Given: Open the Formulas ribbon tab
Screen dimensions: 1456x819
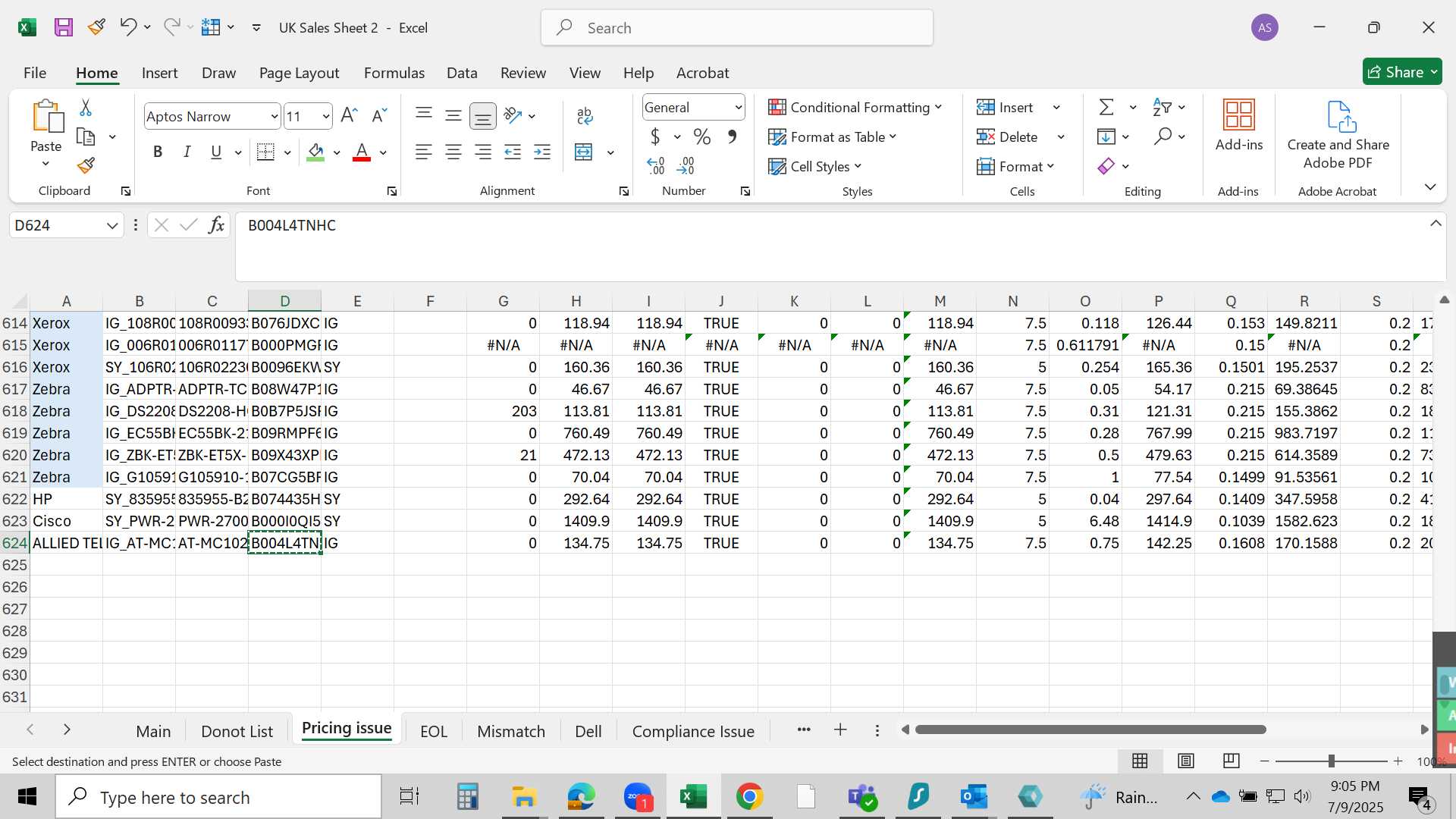Looking at the screenshot, I should coord(394,73).
